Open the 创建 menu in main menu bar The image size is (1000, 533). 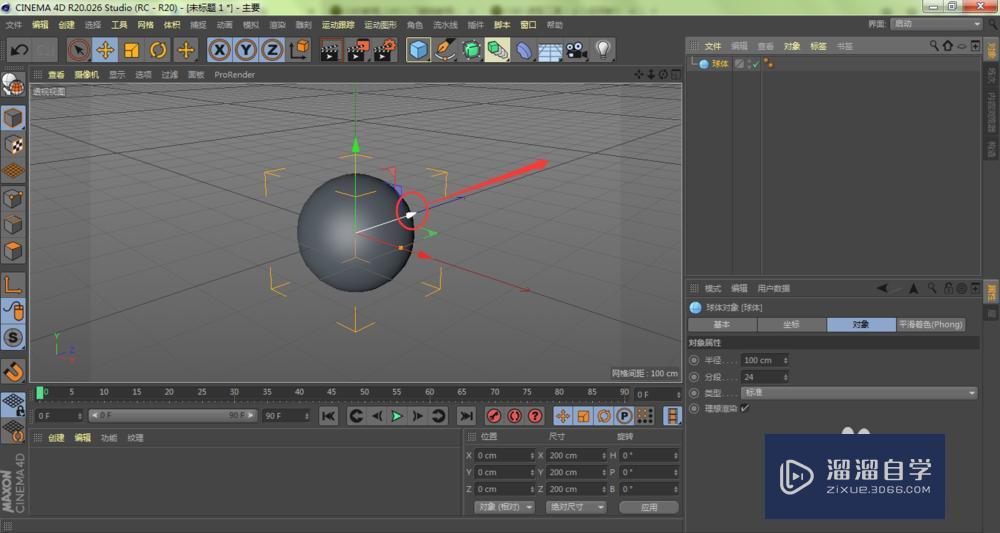(66, 25)
